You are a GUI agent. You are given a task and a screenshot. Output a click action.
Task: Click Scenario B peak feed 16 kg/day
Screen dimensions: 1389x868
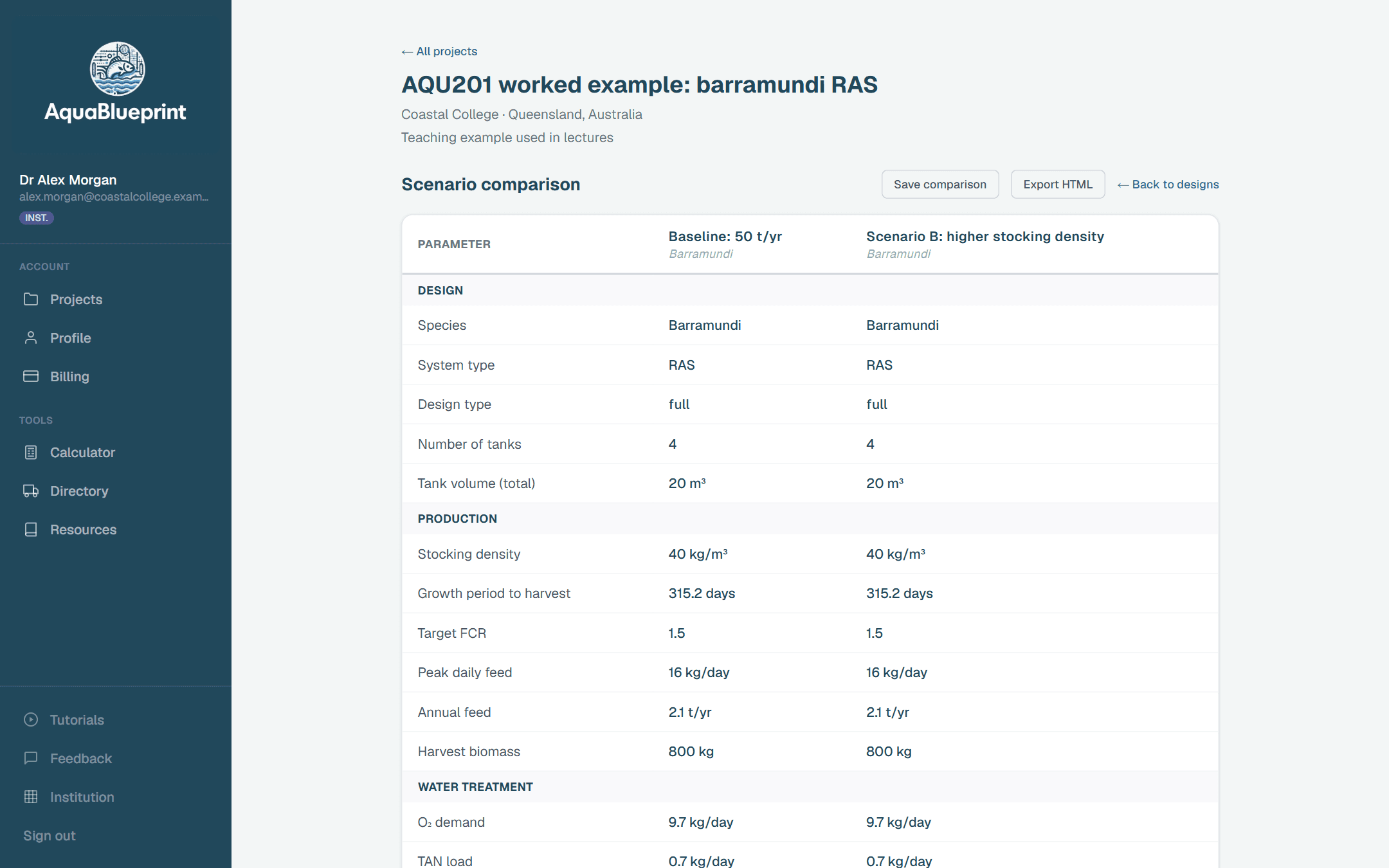(x=896, y=673)
